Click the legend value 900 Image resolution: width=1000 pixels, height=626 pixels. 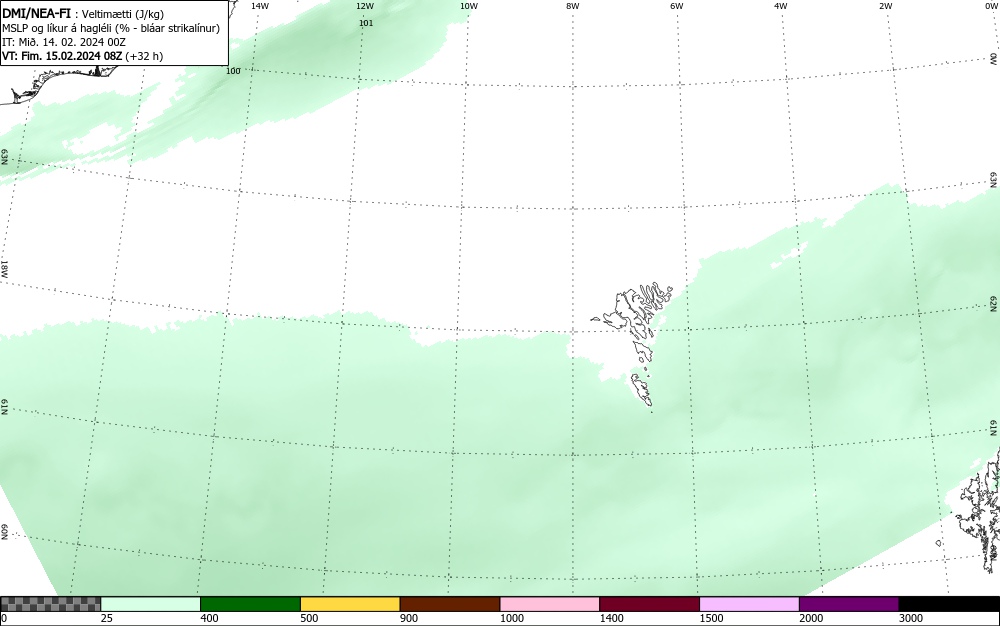click(x=409, y=618)
